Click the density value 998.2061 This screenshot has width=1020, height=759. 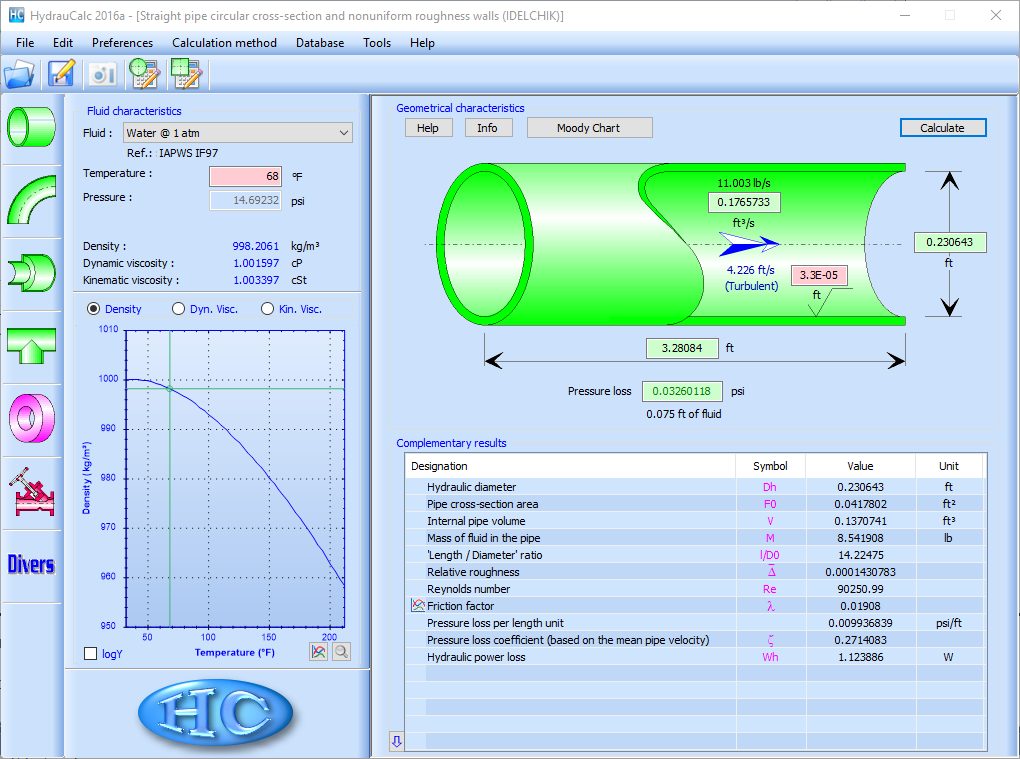(x=256, y=246)
